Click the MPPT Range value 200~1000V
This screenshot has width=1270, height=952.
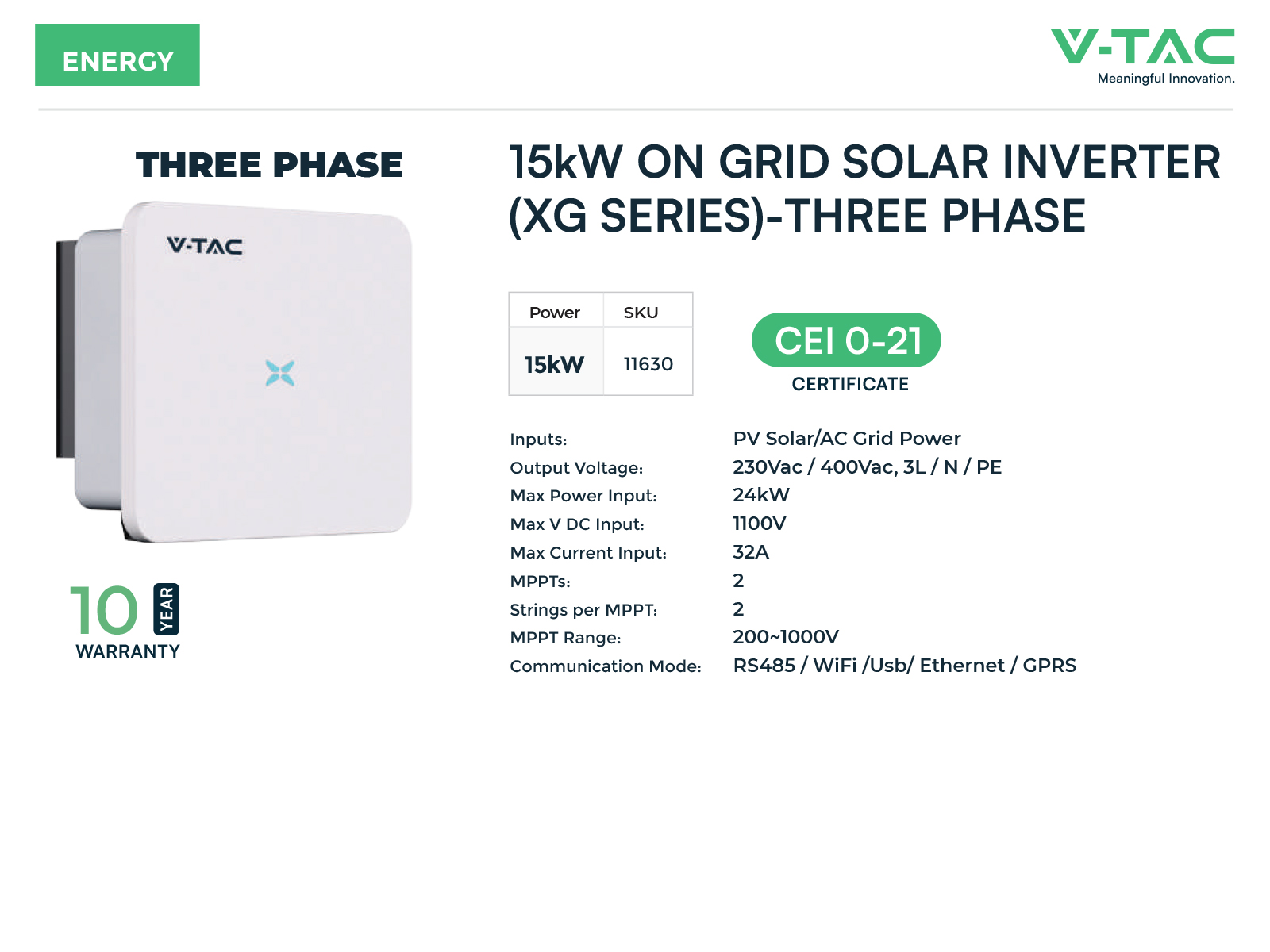(x=786, y=637)
